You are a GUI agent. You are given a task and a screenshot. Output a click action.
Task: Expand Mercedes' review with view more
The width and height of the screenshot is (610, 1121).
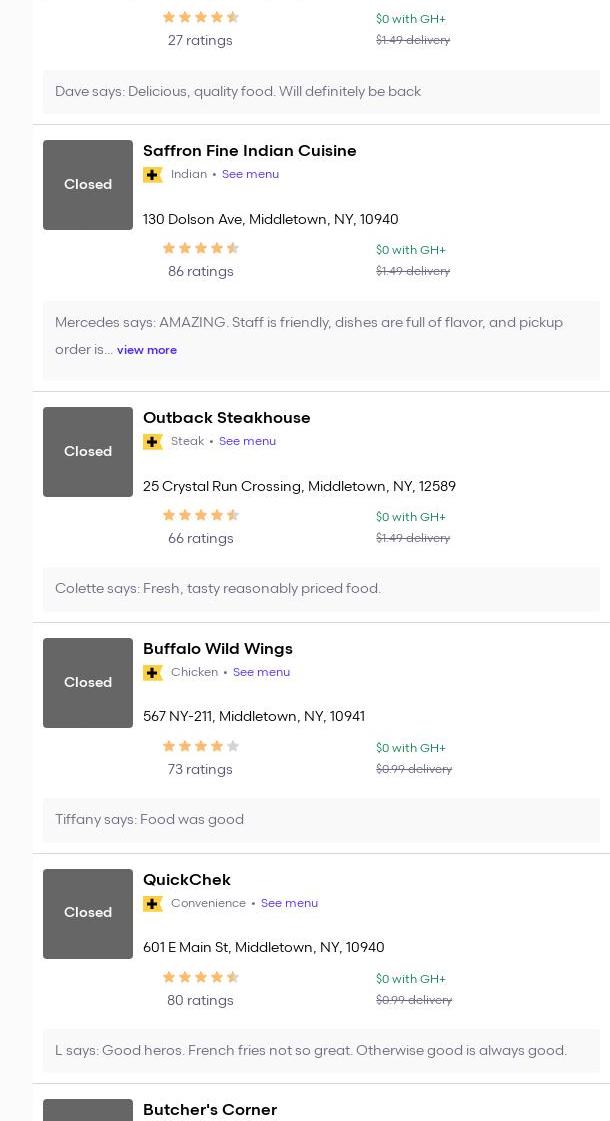pyautogui.click(x=147, y=350)
